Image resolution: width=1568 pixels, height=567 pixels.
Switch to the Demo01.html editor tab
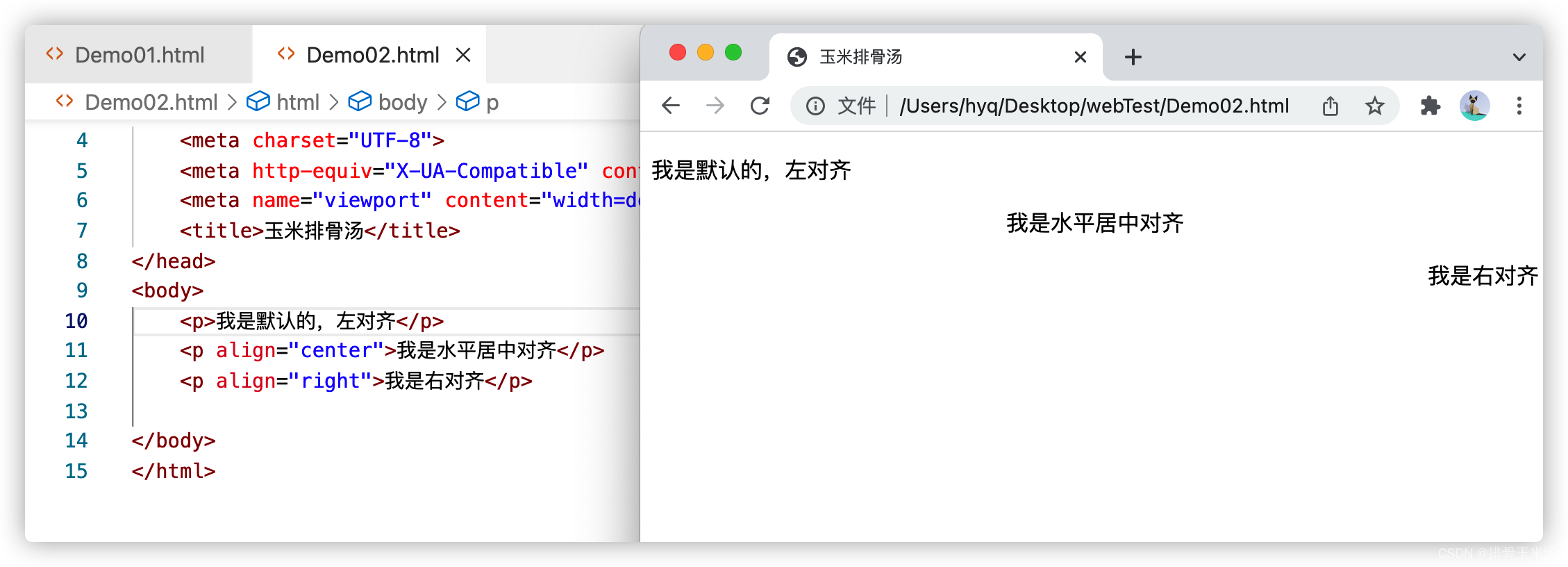click(138, 55)
